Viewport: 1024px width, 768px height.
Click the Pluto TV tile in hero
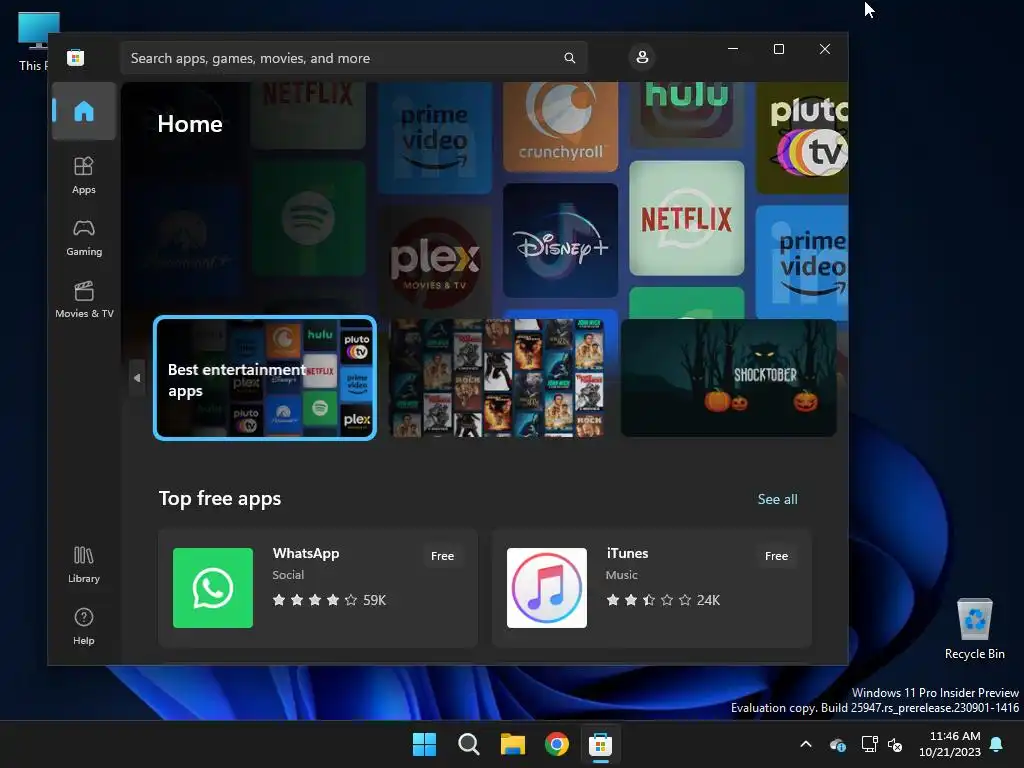tap(802, 137)
